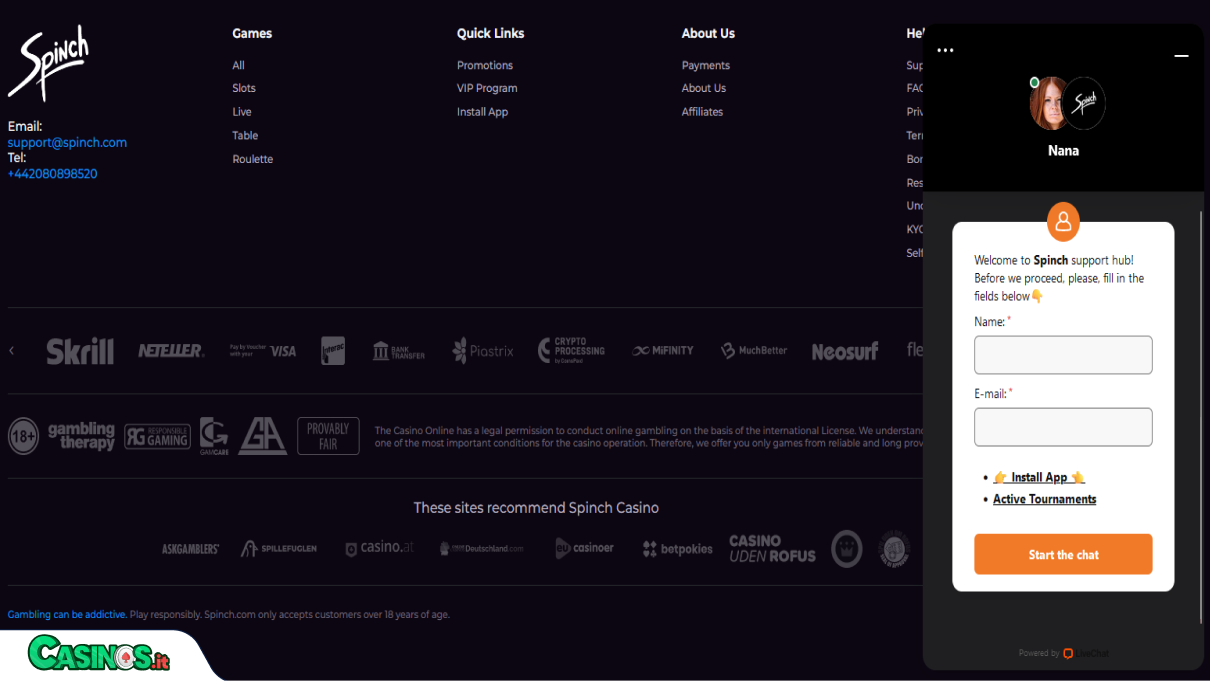The height and width of the screenshot is (681, 1210).
Task: Open the Affiliates link
Action: tap(702, 112)
